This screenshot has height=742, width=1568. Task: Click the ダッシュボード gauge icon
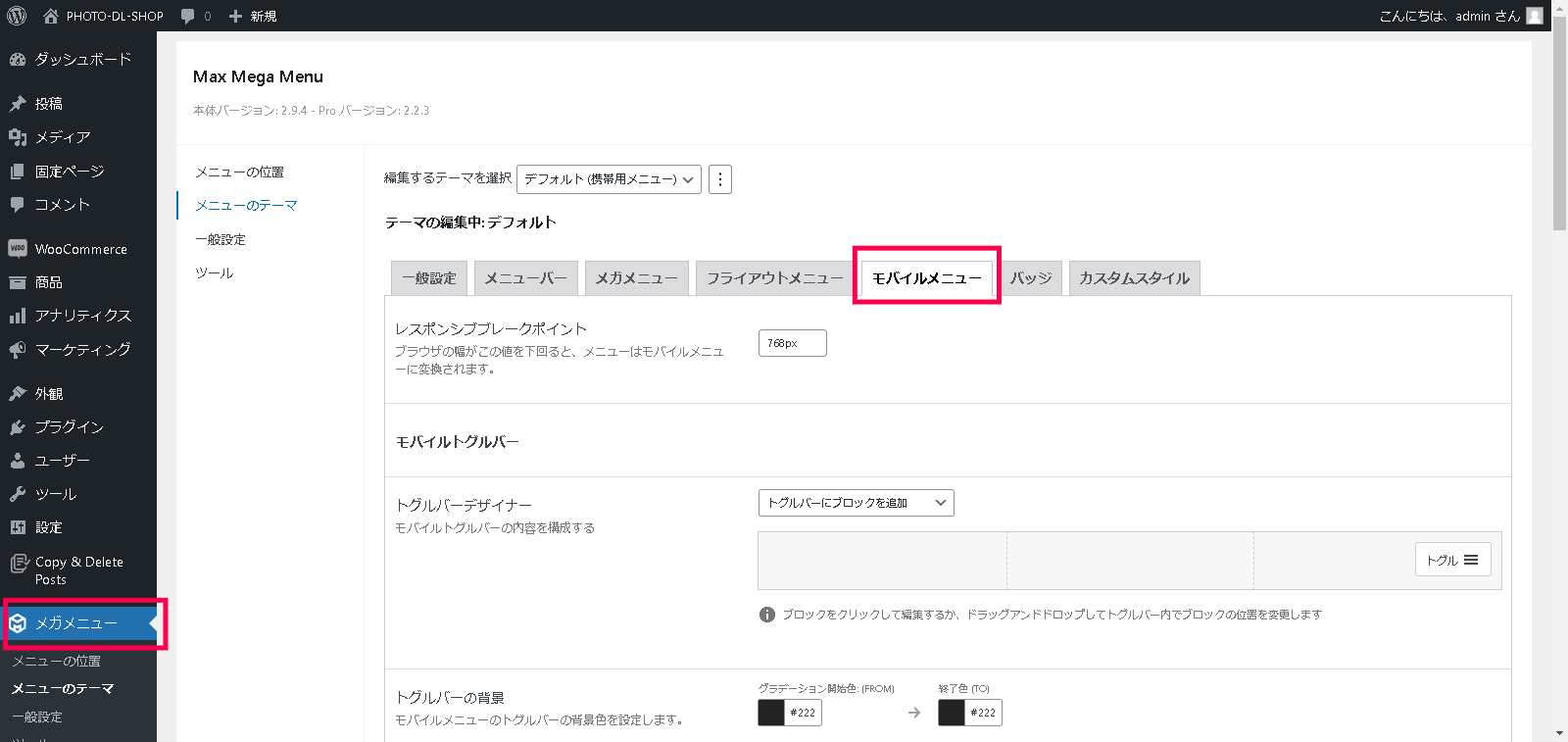(18, 60)
